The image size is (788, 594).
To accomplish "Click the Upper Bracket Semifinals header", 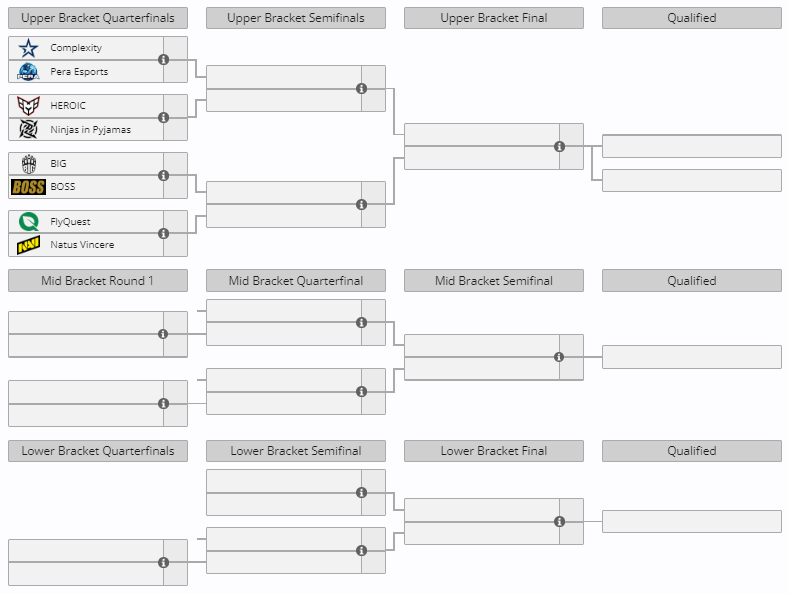I will point(296,18).
